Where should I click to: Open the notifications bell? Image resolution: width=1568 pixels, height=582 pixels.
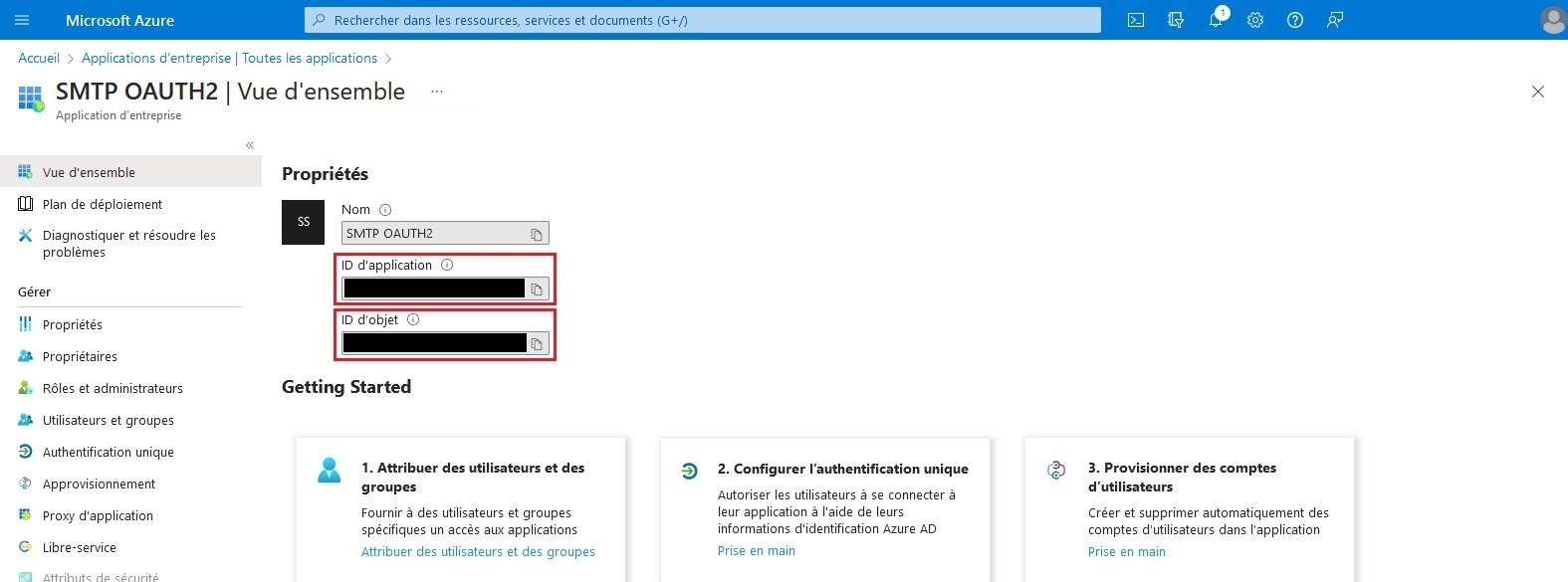pos(1216,20)
